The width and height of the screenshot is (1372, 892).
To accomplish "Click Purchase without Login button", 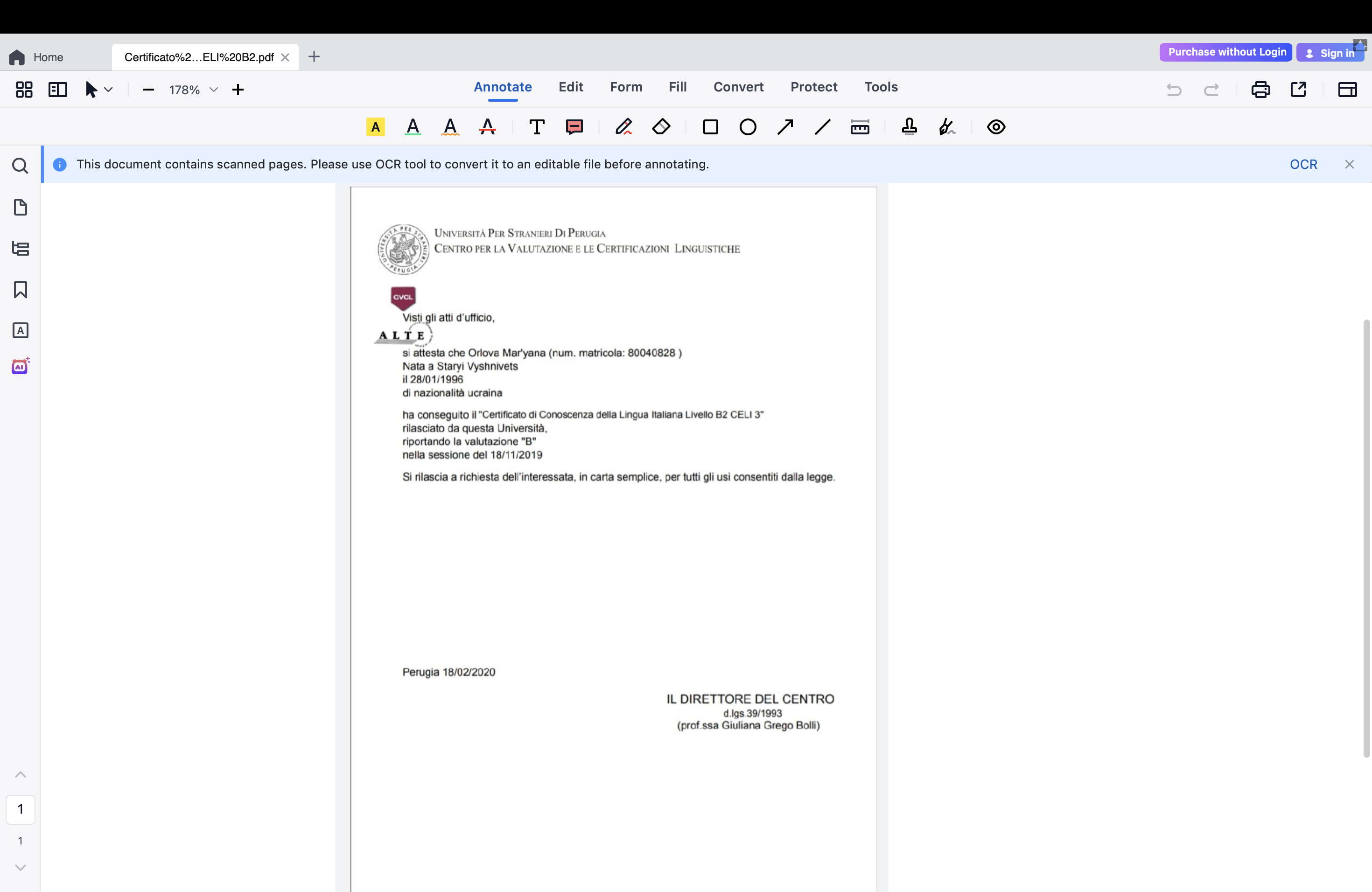I will click(x=1226, y=52).
